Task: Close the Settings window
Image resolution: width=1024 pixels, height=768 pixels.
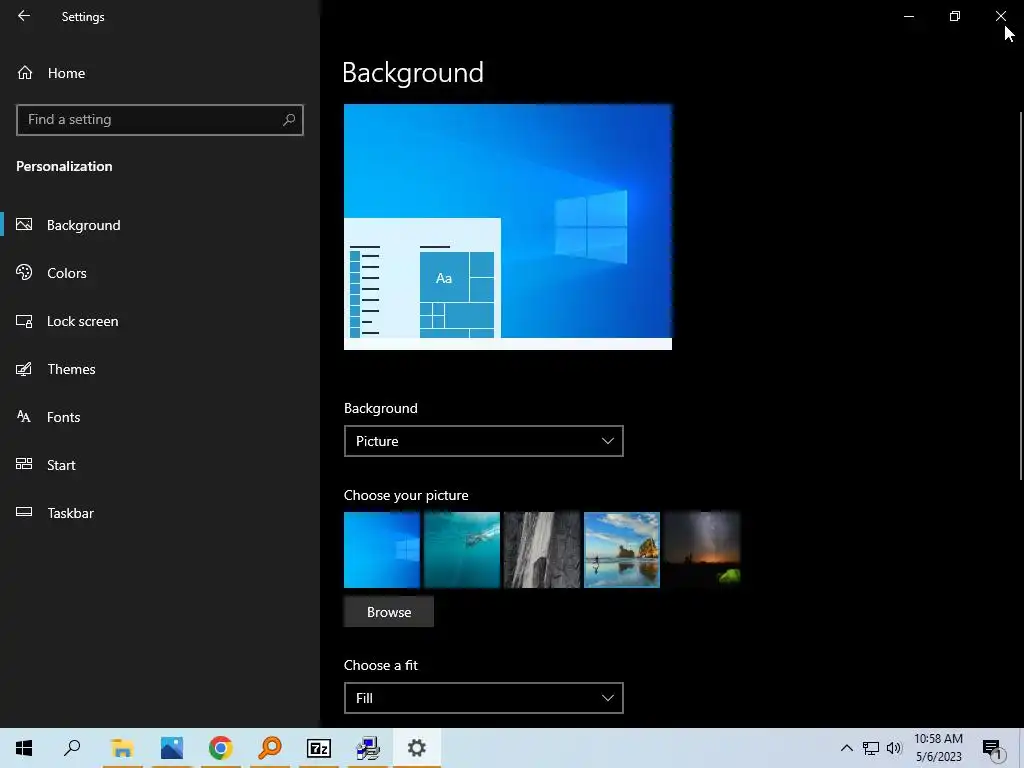Action: 1000,16
